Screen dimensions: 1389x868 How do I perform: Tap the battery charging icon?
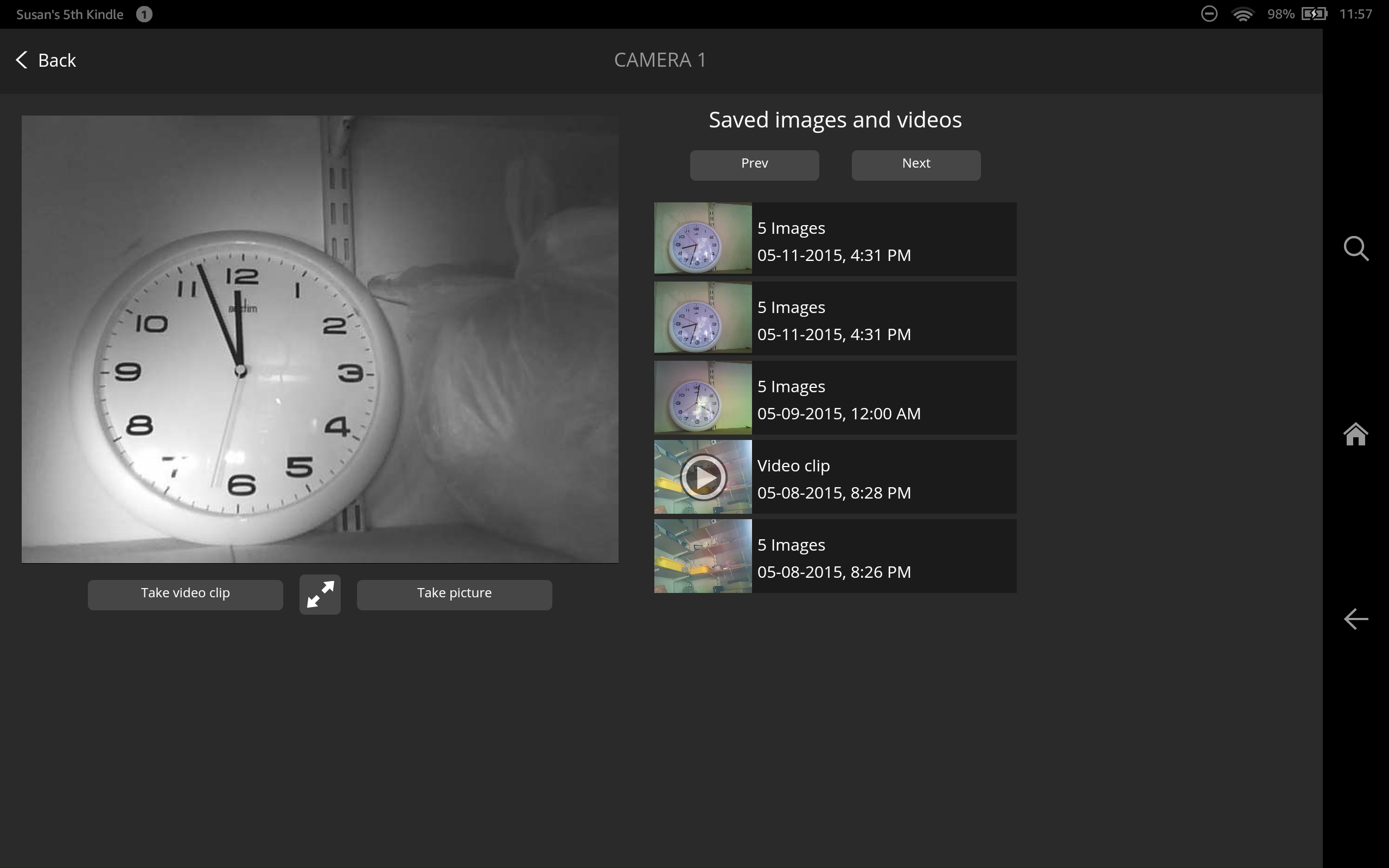point(1314,14)
